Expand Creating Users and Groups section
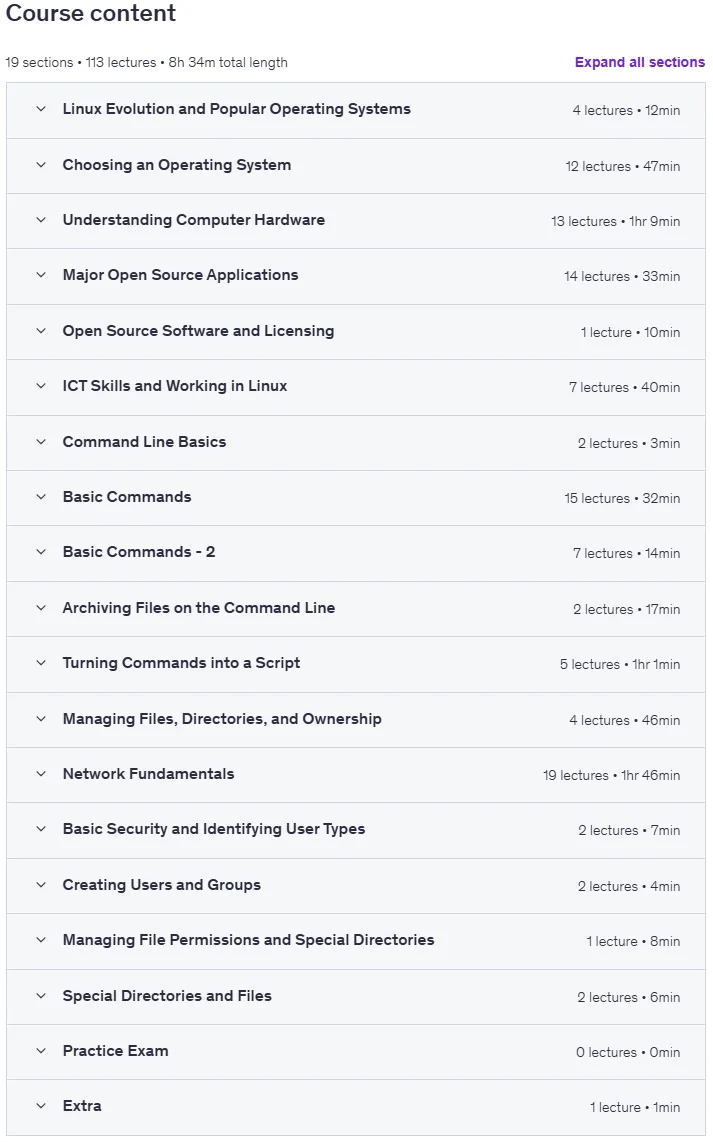 356,885
